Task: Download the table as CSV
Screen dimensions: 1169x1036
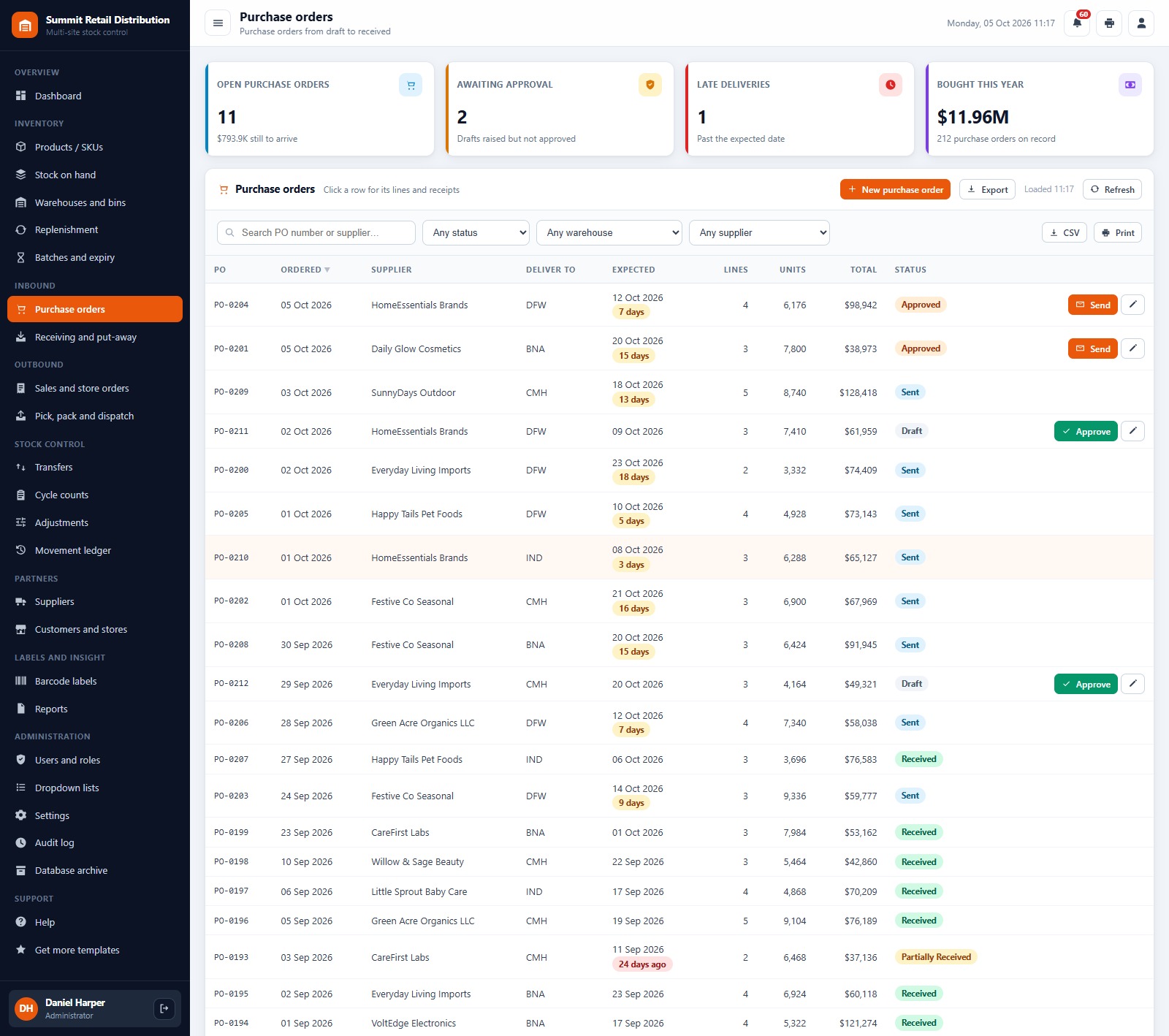Action: coord(1065,232)
